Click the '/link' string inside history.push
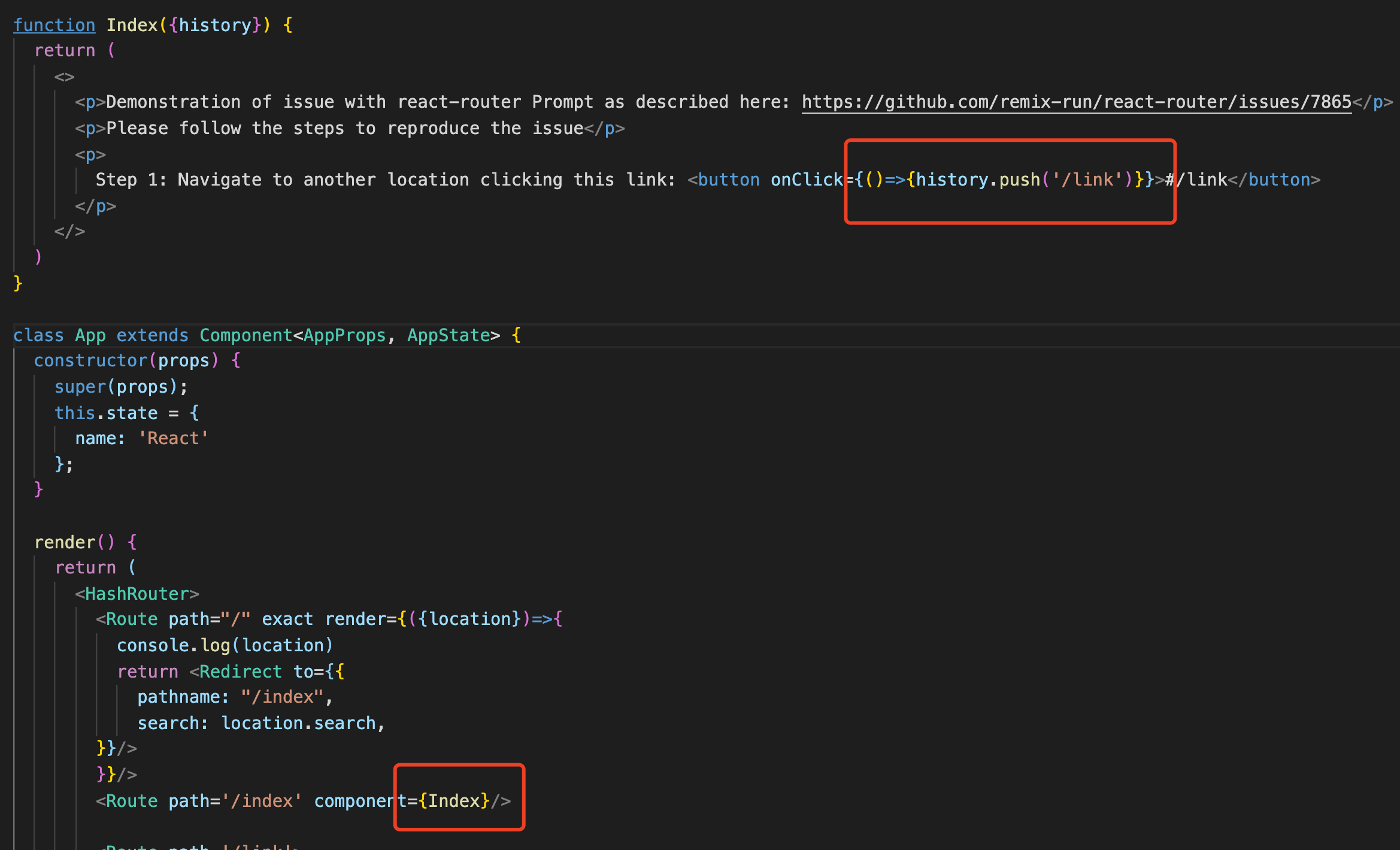1400x850 pixels. point(1087,180)
